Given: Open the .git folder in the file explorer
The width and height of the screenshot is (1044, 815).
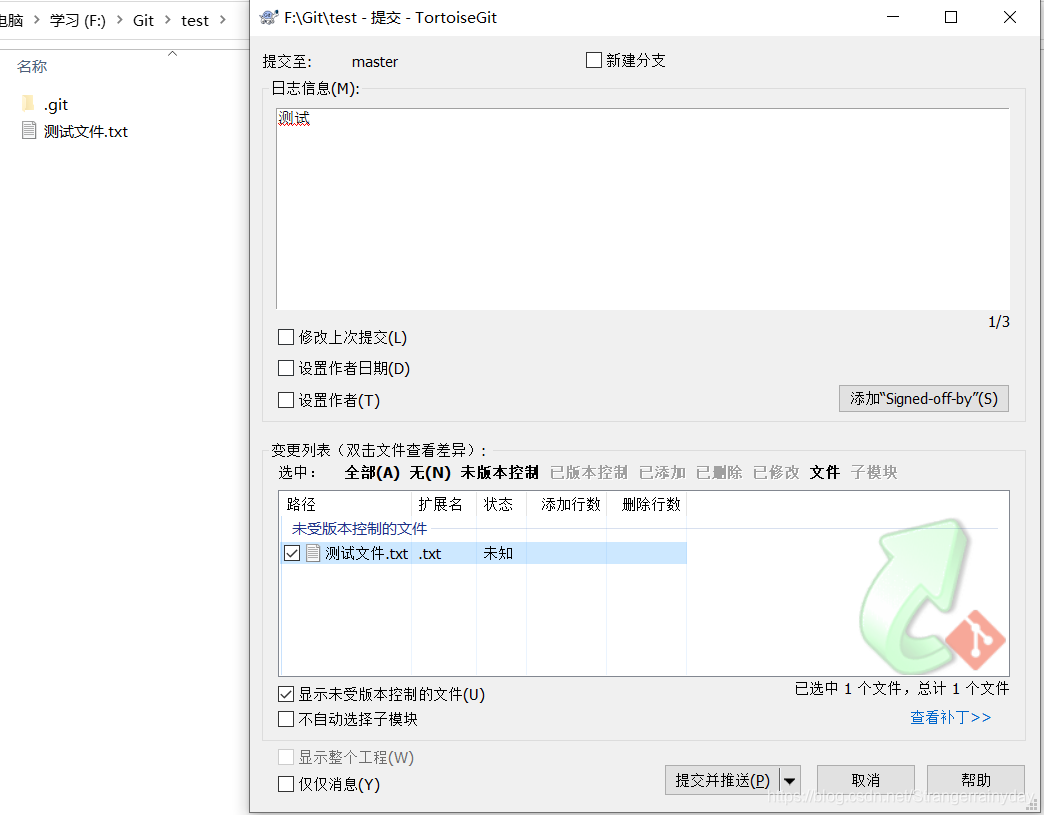Looking at the screenshot, I should 56,103.
